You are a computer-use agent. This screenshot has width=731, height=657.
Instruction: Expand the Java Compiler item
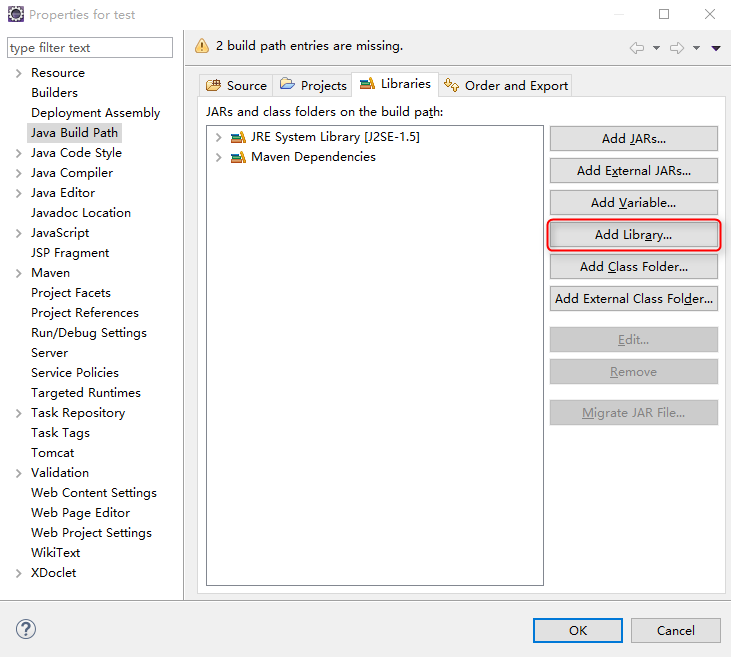point(19,173)
